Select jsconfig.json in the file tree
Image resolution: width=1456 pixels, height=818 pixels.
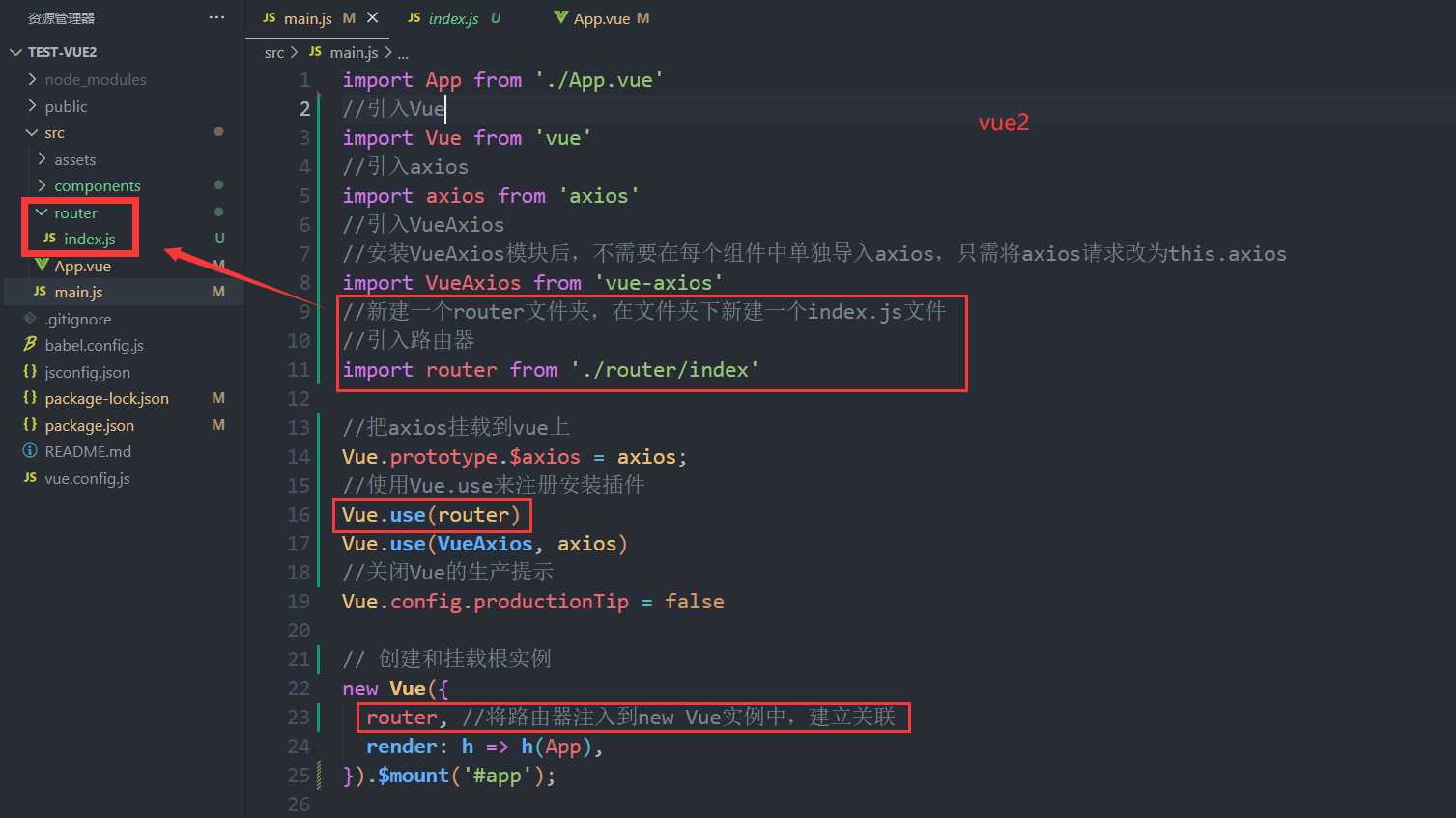tap(87, 372)
